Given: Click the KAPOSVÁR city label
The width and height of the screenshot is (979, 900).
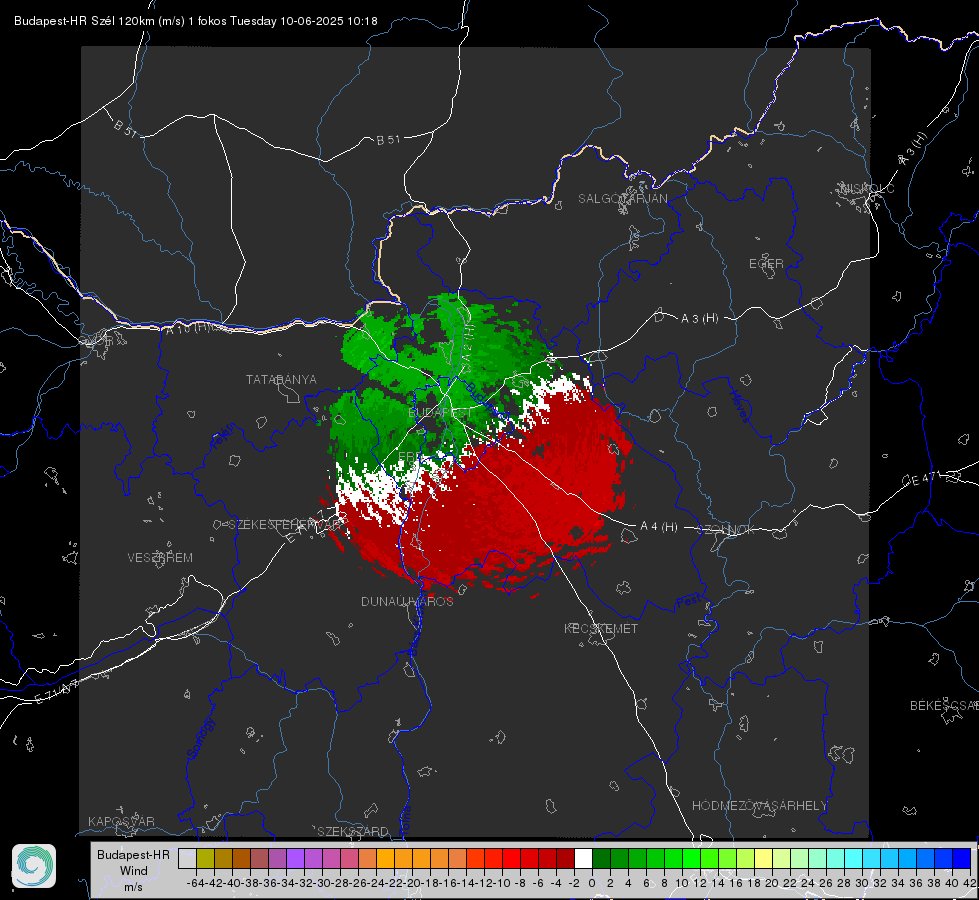Looking at the screenshot, I should coord(121,821).
